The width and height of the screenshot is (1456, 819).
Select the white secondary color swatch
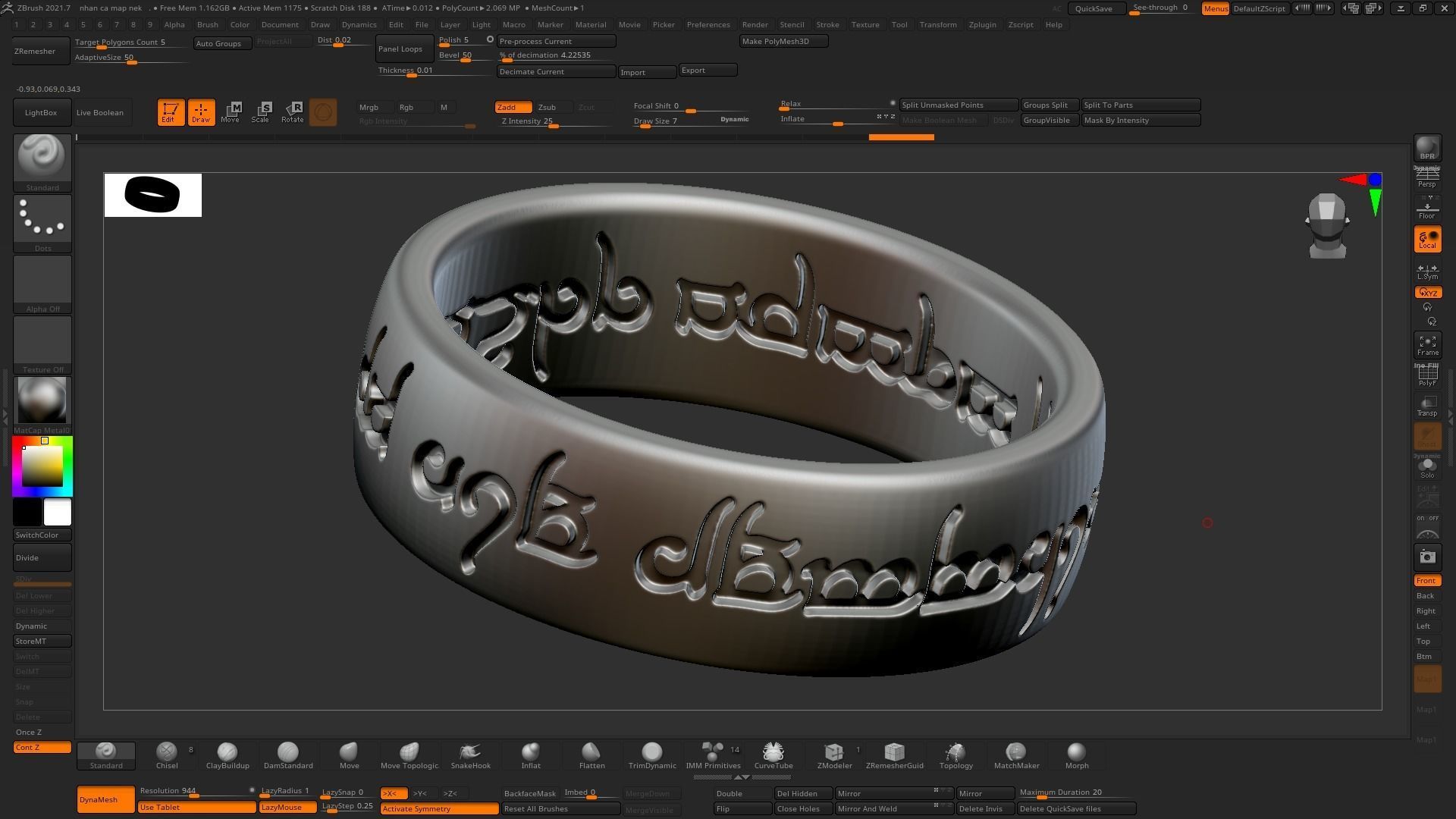click(58, 512)
